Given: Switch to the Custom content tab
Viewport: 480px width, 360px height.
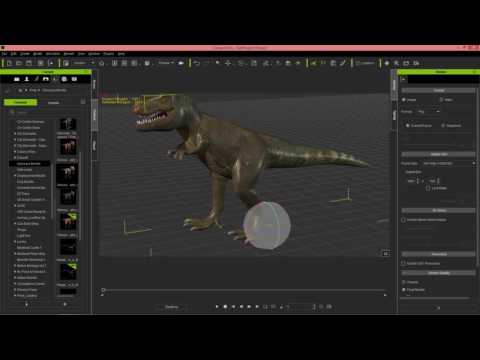Looking at the screenshot, I should click(54, 102).
